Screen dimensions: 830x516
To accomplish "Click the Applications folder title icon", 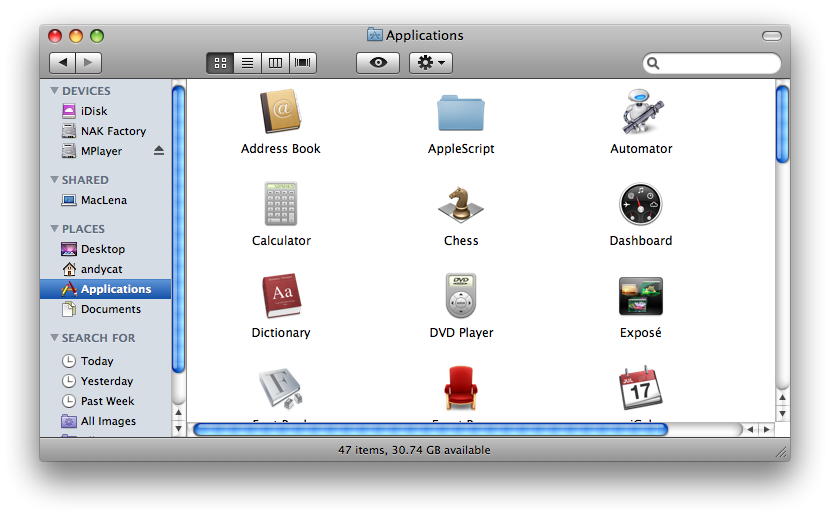I will (x=374, y=35).
